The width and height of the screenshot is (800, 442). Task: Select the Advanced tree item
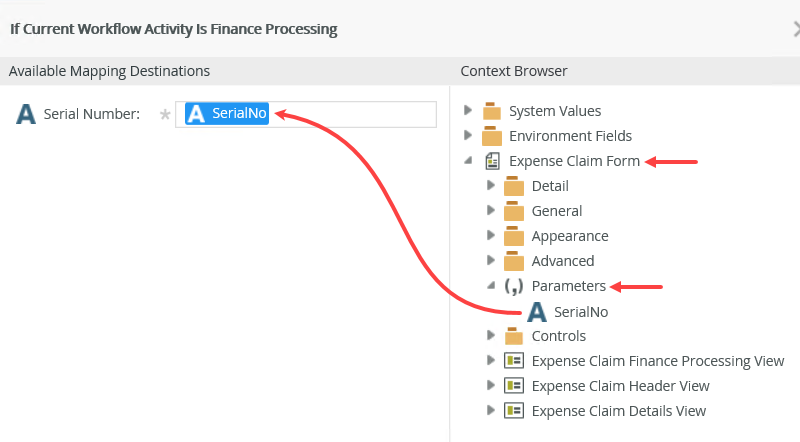(563, 261)
